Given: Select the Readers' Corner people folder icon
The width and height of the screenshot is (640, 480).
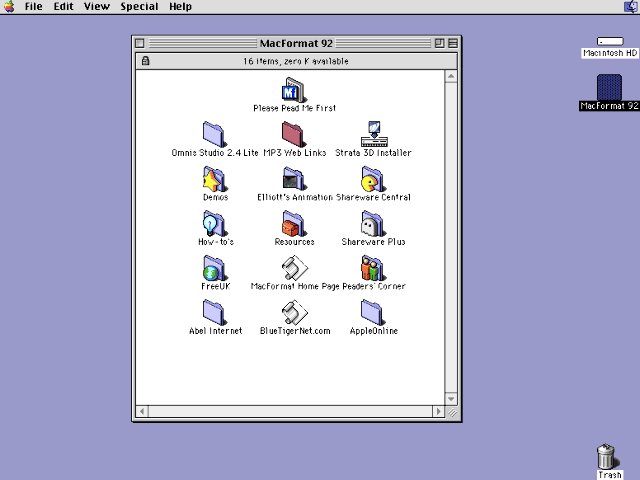Looking at the screenshot, I should click(373, 268).
